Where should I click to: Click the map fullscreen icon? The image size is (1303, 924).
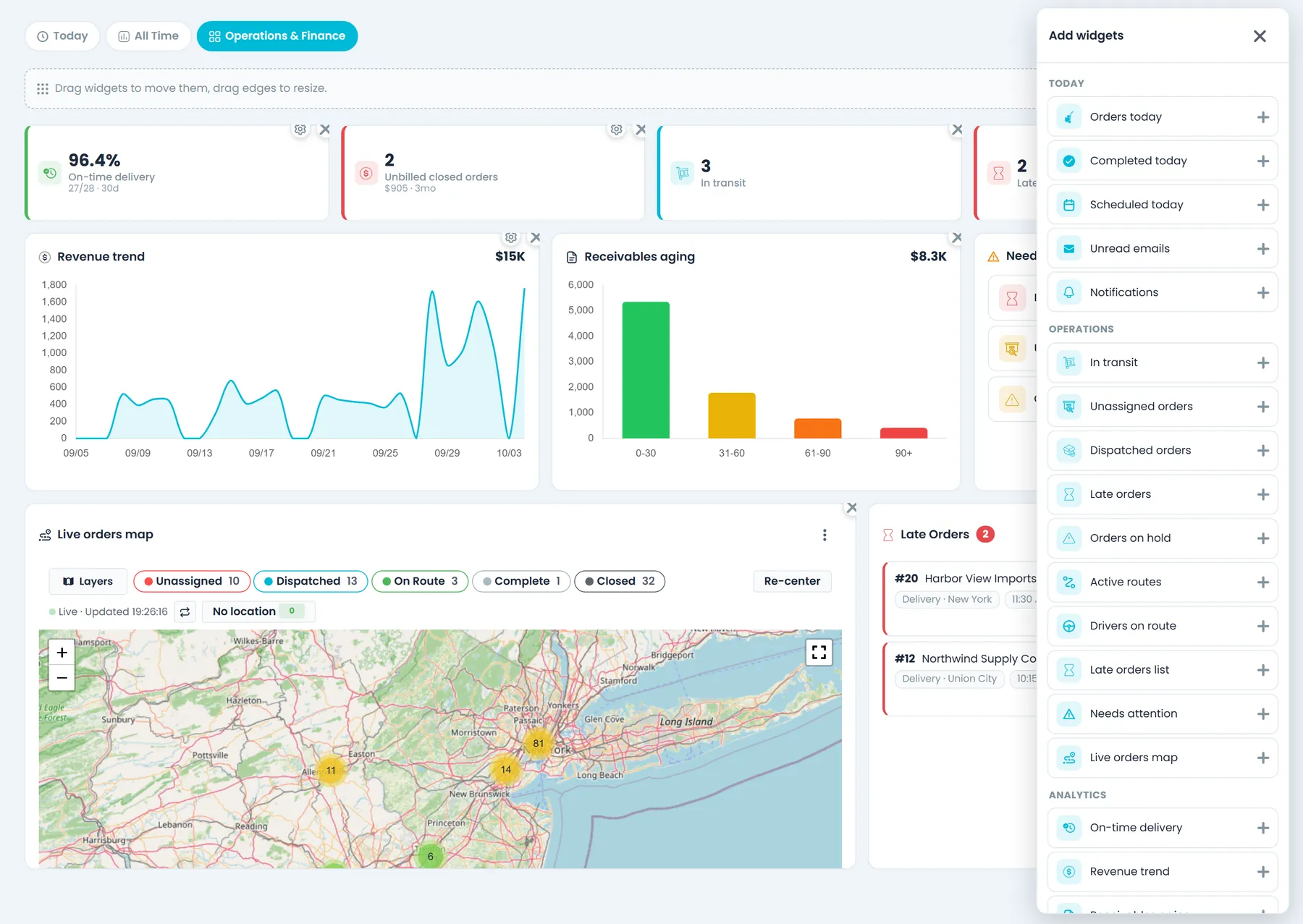coord(819,653)
